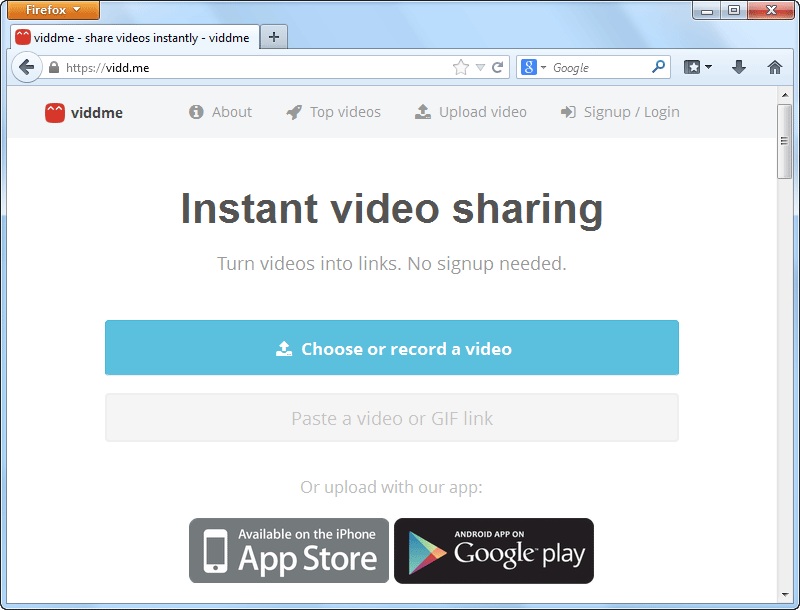Image resolution: width=800 pixels, height=610 pixels.
Task: Show URL history dropdown arrow
Action: pyautogui.click(x=480, y=68)
